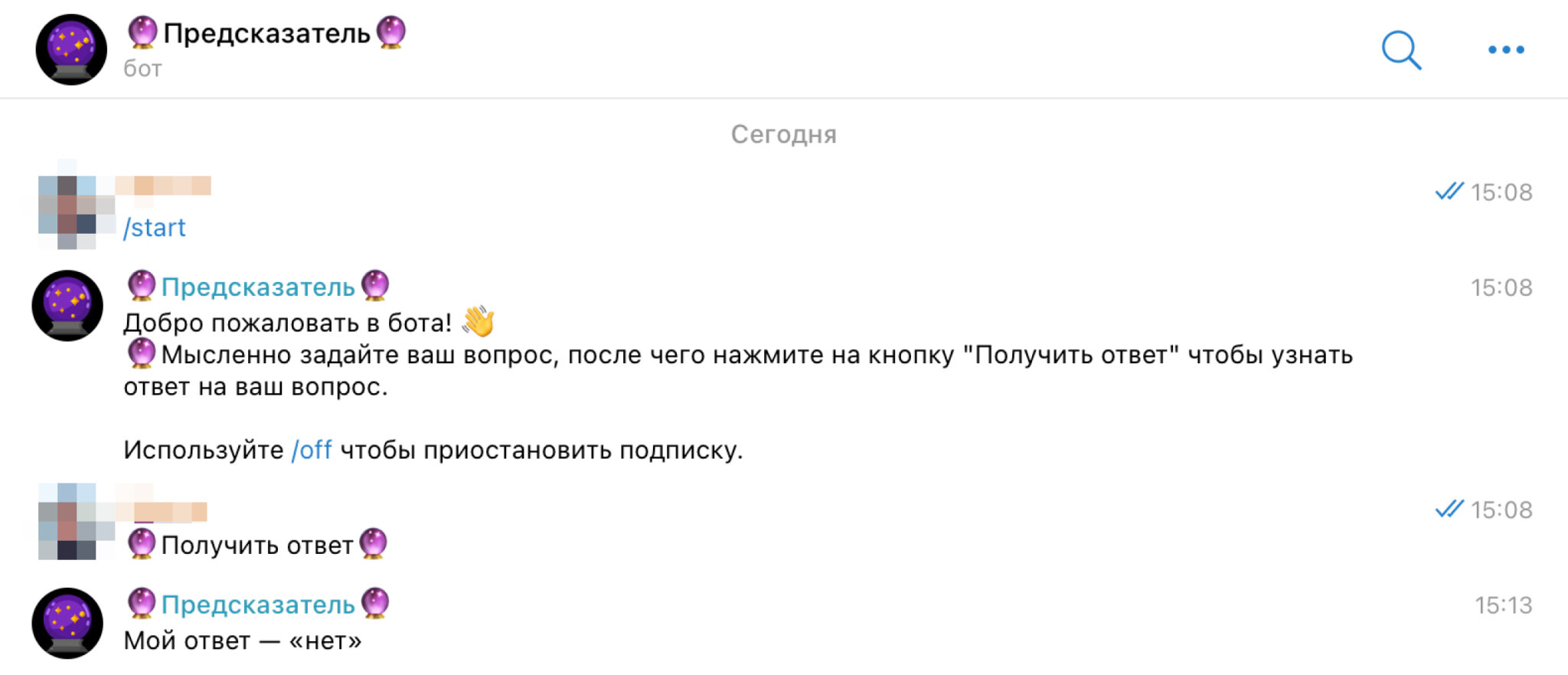The width and height of the screenshot is (1568, 675).
Task: Click the /start command link
Action: (x=155, y=228)
